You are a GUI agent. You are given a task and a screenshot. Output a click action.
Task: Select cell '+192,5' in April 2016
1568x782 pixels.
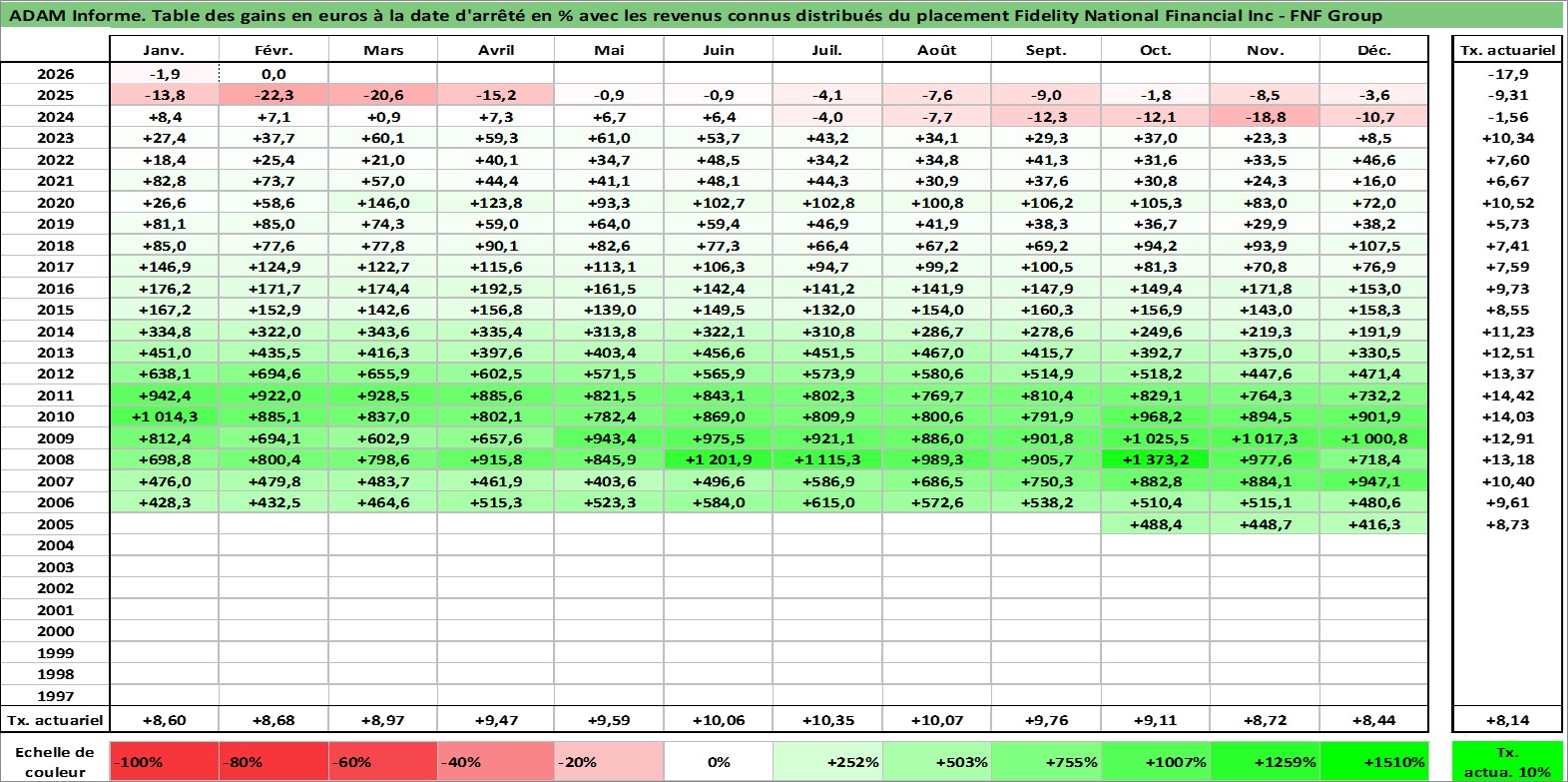tap(496, 289)
